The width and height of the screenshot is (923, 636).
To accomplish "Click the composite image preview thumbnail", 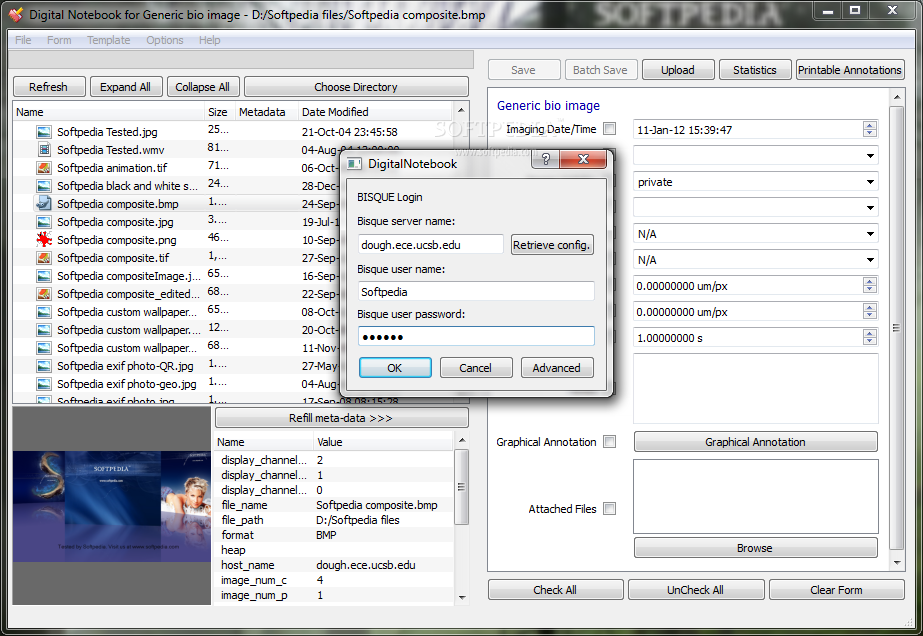I will tap(112, 506).
